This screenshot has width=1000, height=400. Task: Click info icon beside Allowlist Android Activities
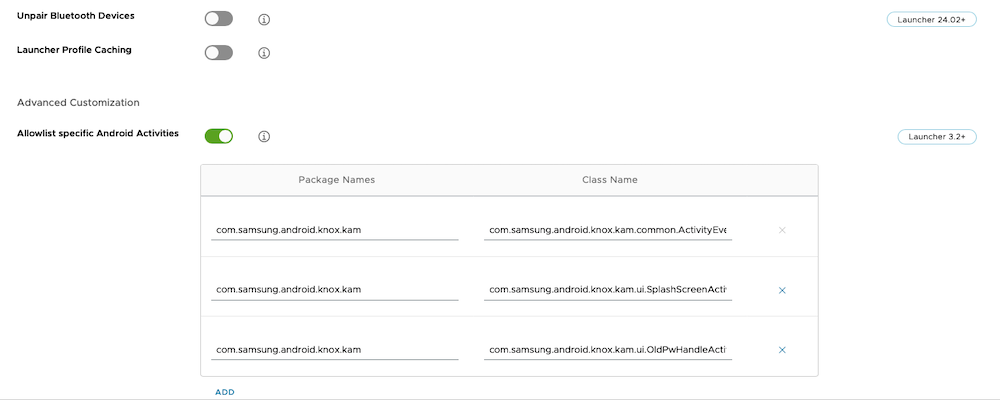[x=264, y=136]
